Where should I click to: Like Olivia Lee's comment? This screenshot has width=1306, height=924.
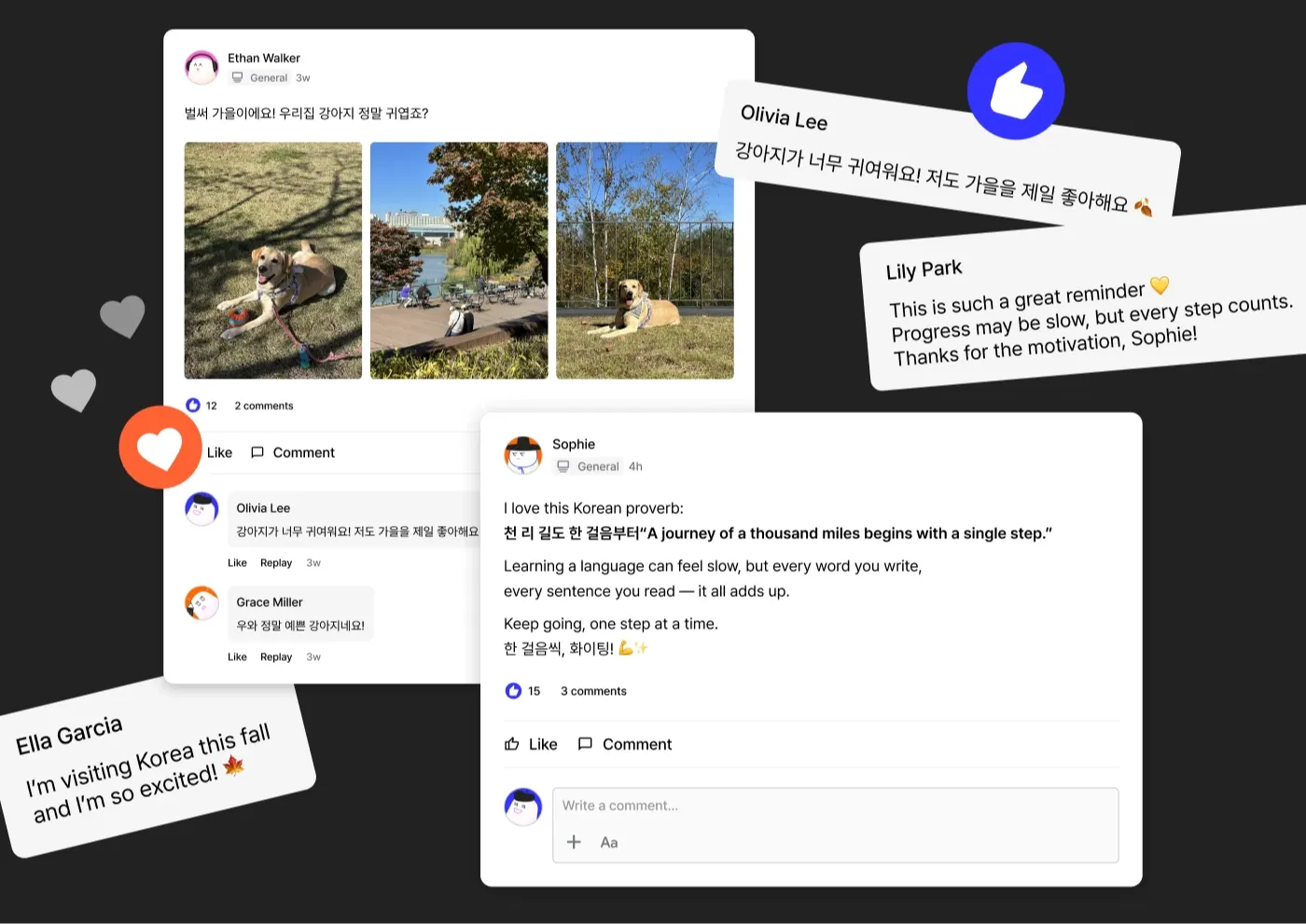(237, 563)
